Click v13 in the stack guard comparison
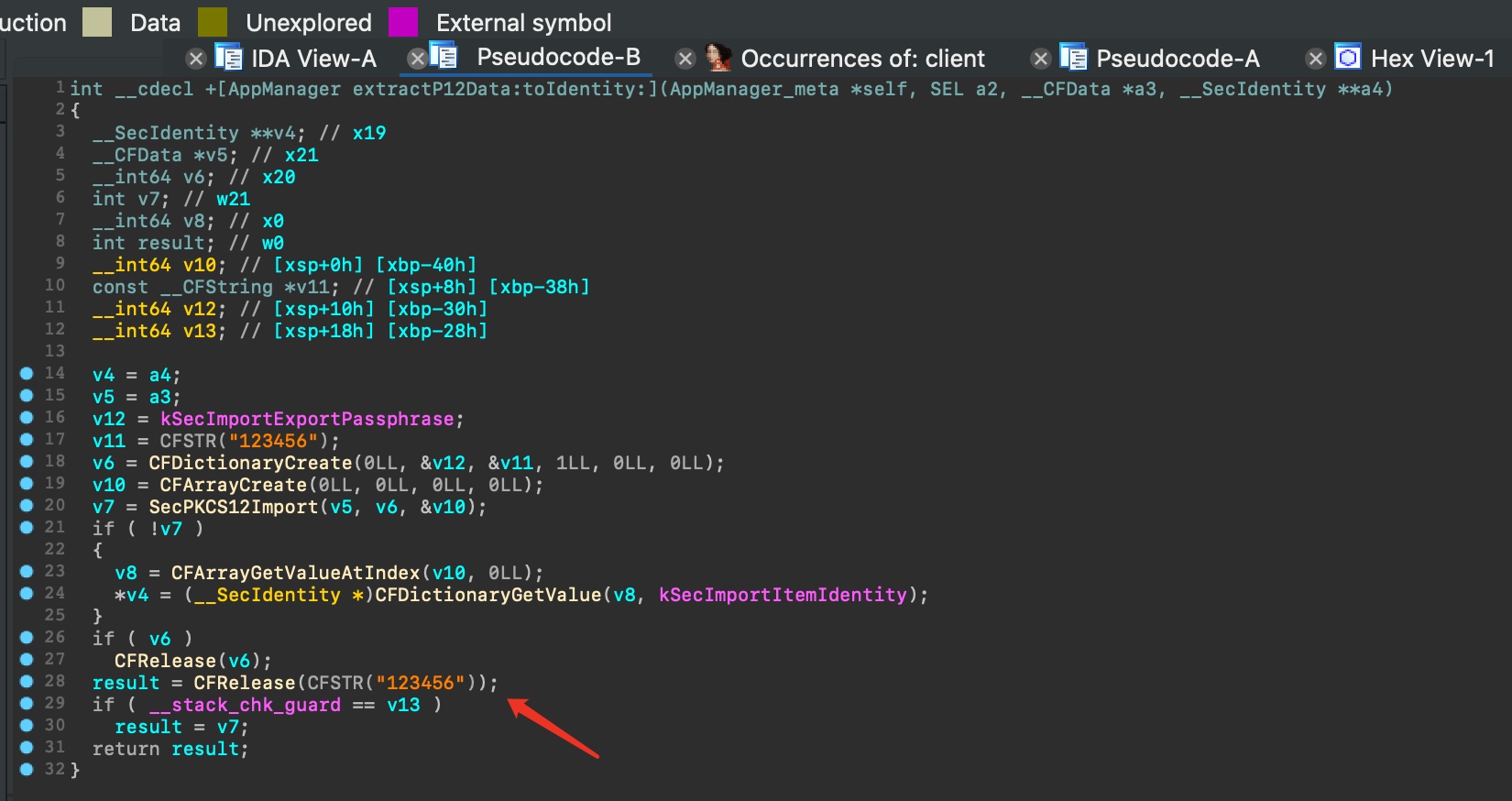Image resolution: width=1512 pixels, height=801 pixels. [x=403, y=705]
